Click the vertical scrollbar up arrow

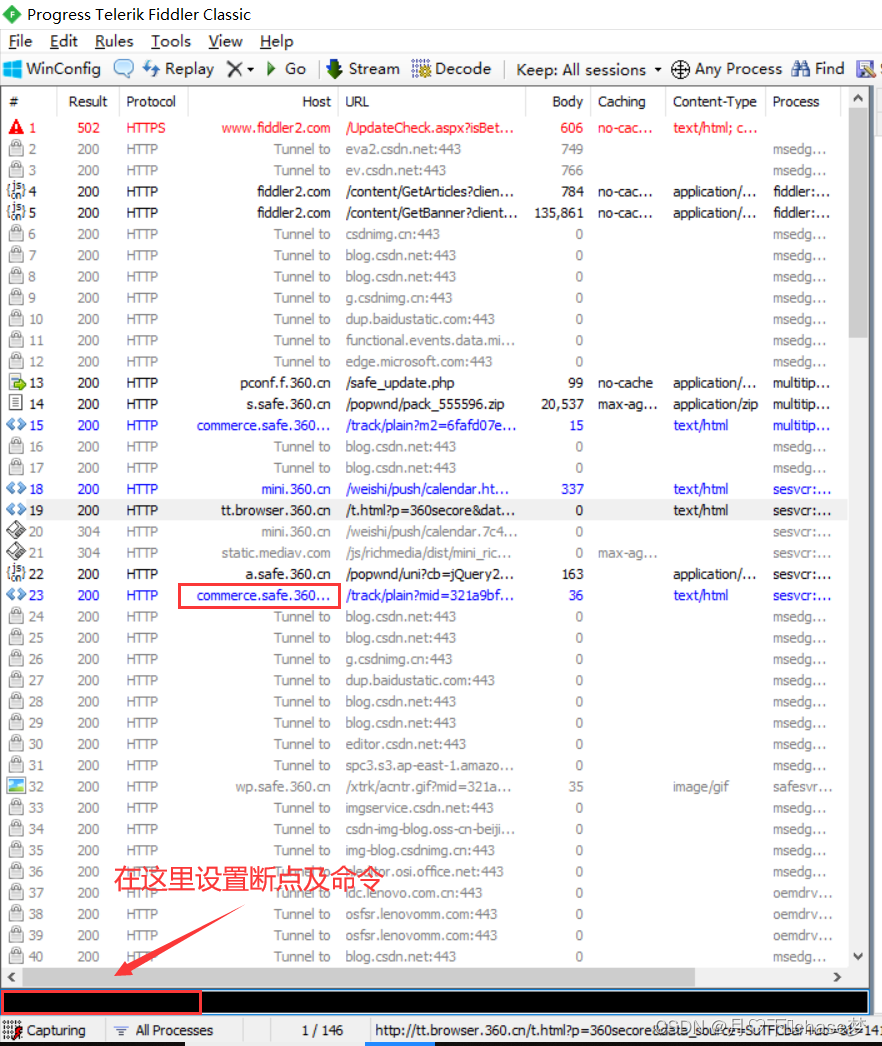click(858, 99)
